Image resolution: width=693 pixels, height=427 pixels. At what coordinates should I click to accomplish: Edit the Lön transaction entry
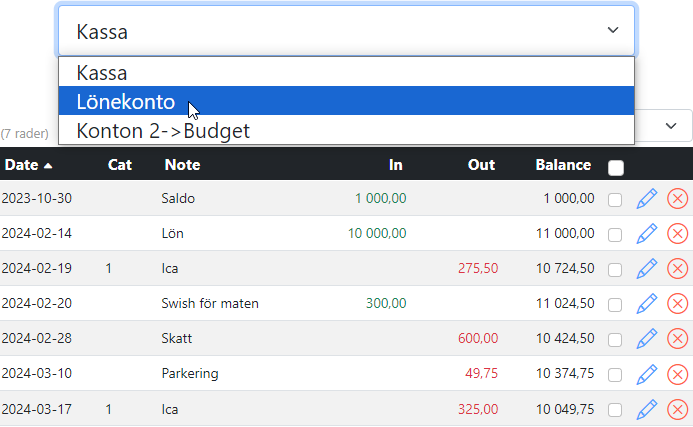(x=647, y=233)
